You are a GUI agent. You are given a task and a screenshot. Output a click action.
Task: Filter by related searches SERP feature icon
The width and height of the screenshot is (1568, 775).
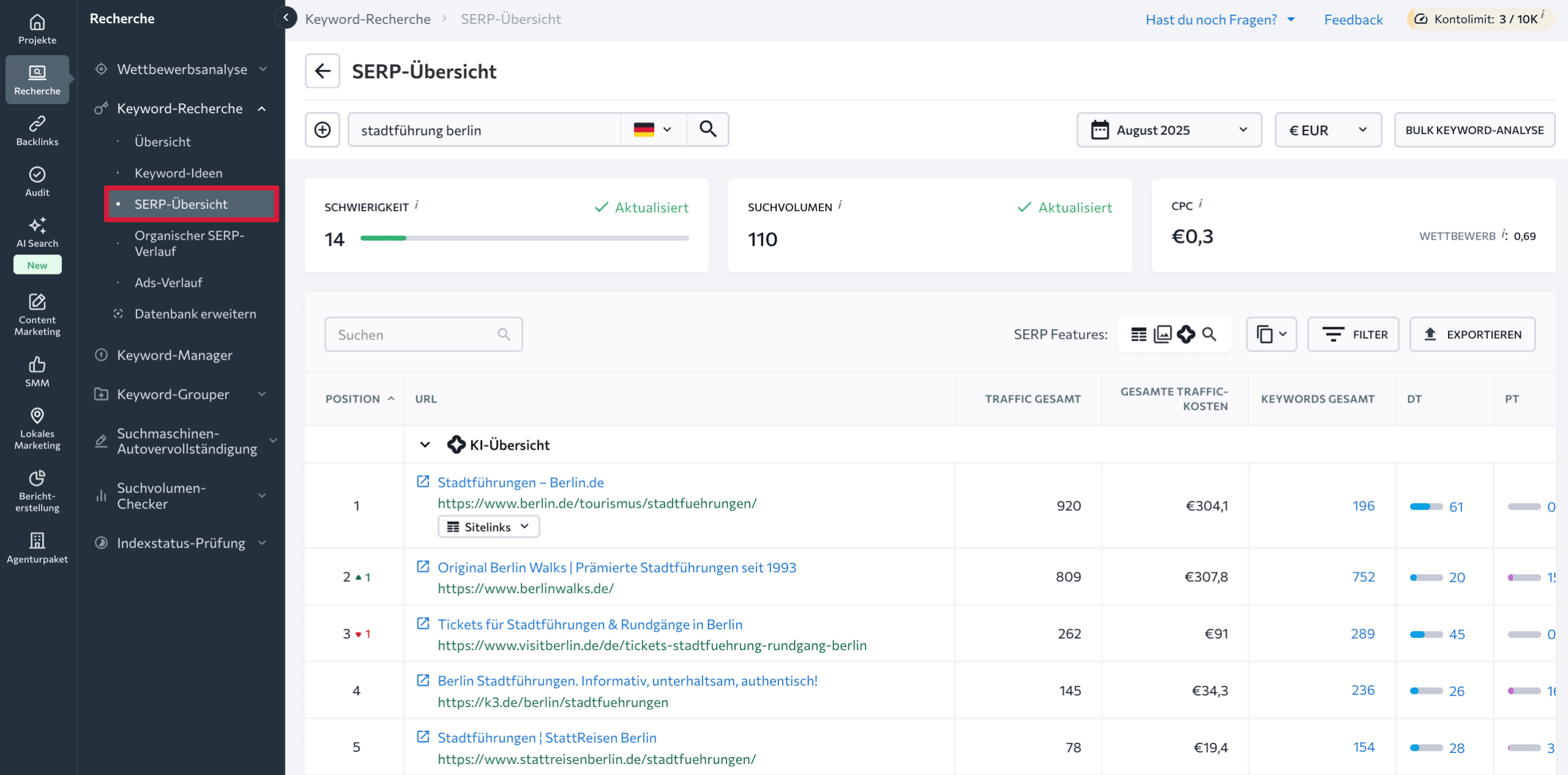1209,335
